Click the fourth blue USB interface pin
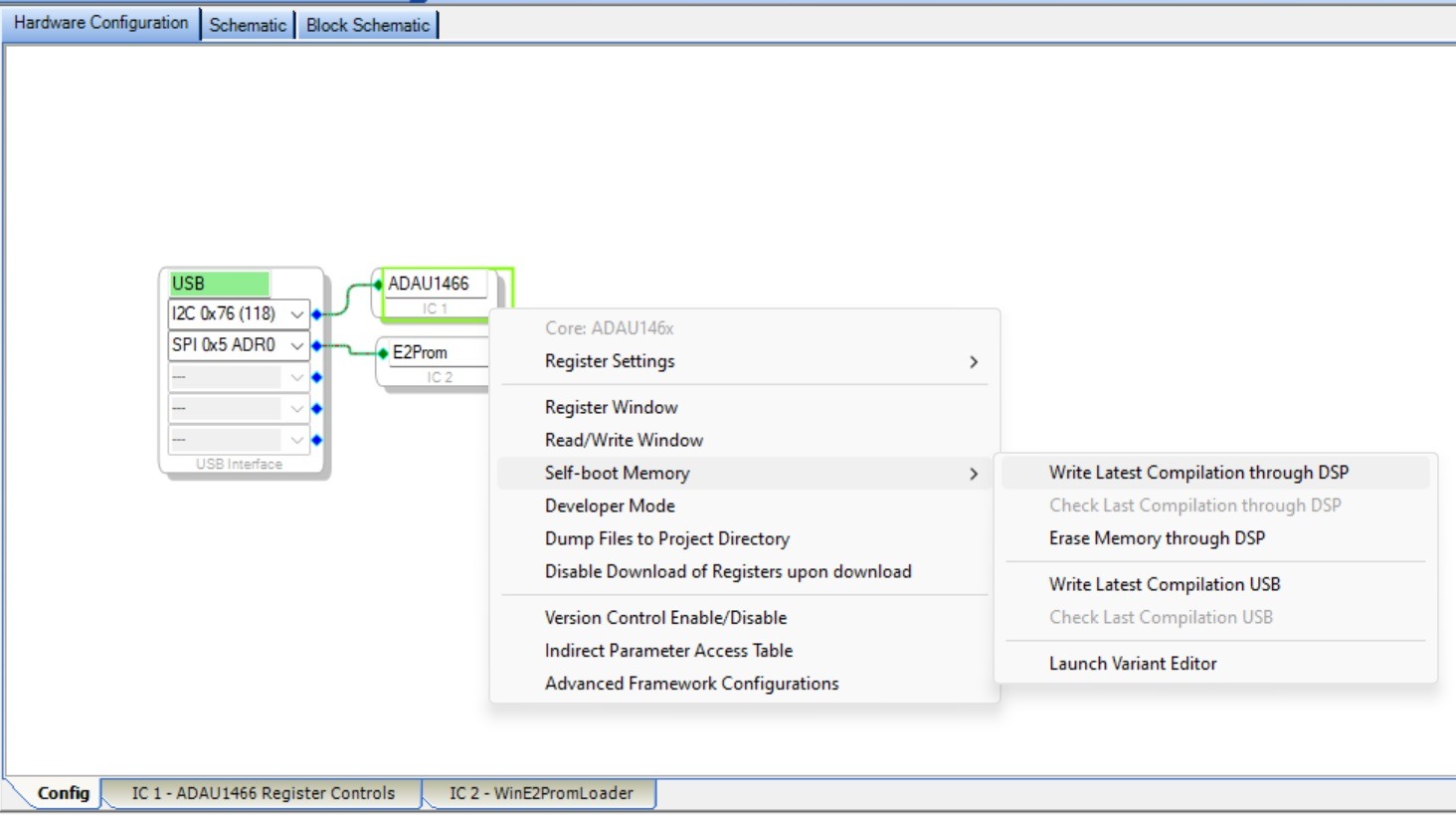 [317, 409]
